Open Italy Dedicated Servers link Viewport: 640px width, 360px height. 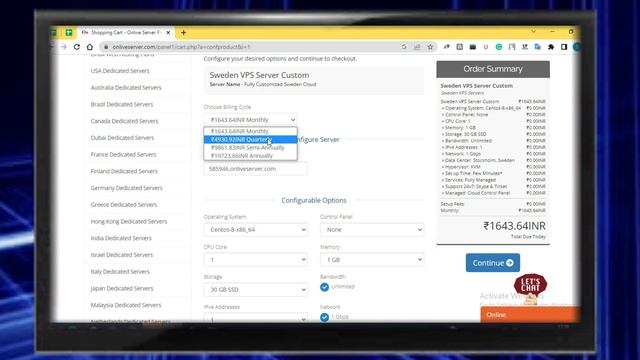(120, 271)
